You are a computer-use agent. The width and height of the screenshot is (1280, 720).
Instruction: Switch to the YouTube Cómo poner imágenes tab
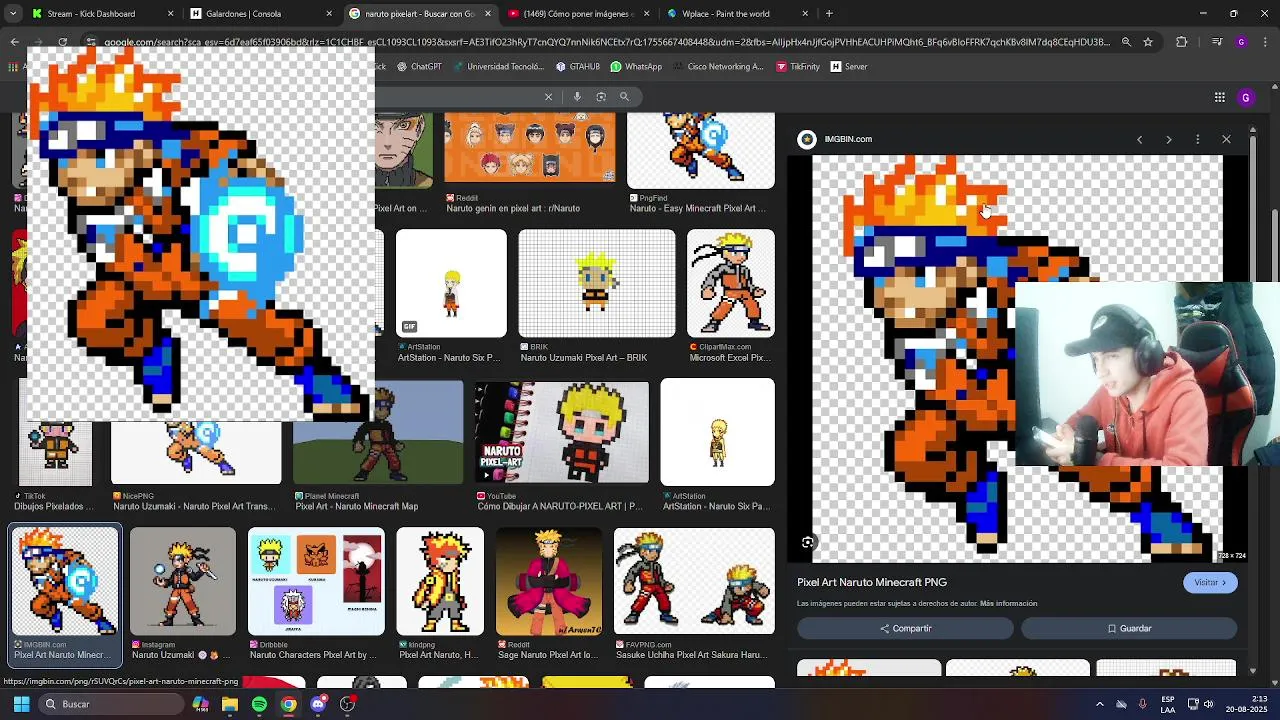577,14
